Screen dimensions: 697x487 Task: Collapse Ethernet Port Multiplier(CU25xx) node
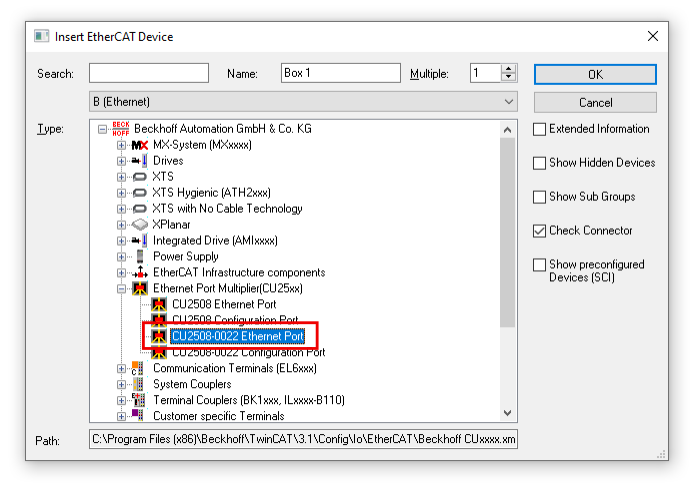pos(121,289)
